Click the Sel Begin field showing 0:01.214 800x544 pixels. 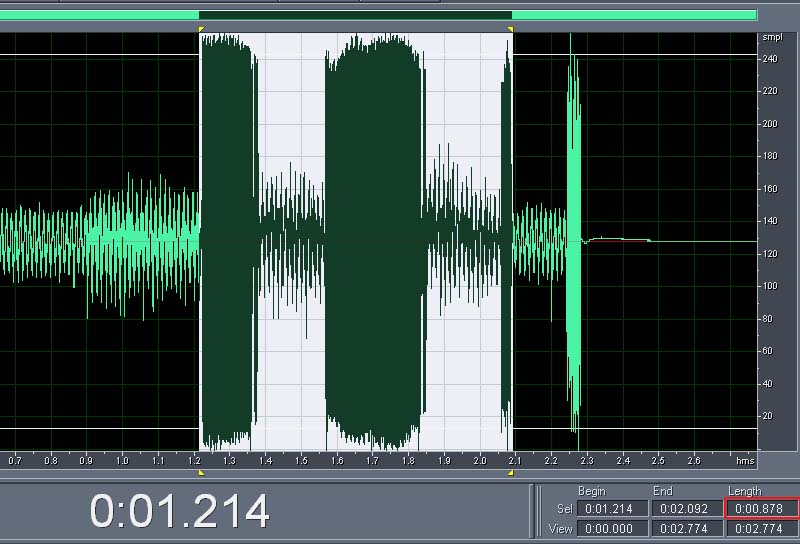tap(612, 509)
